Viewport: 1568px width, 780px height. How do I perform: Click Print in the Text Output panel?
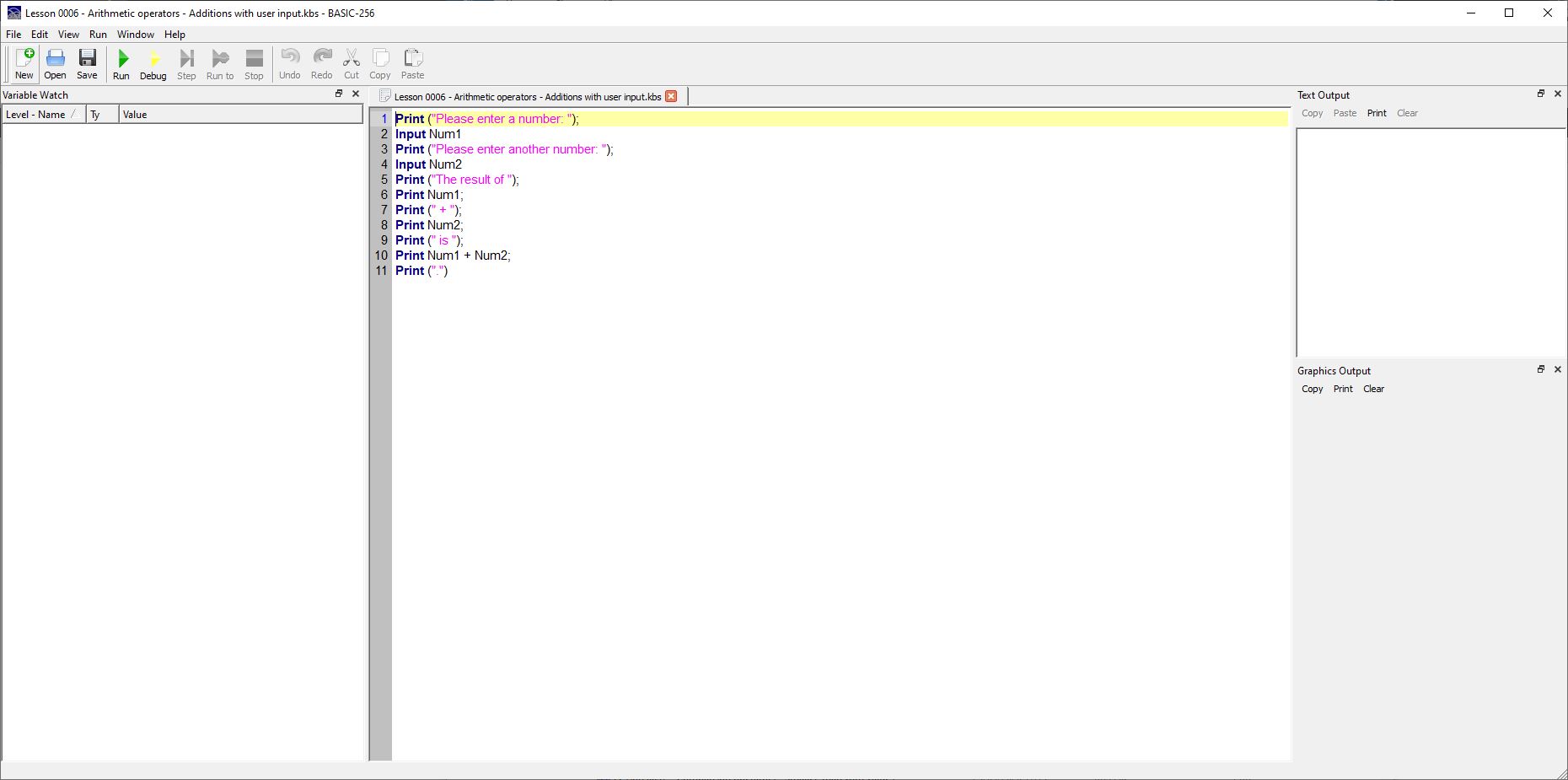click(1376, 113)
